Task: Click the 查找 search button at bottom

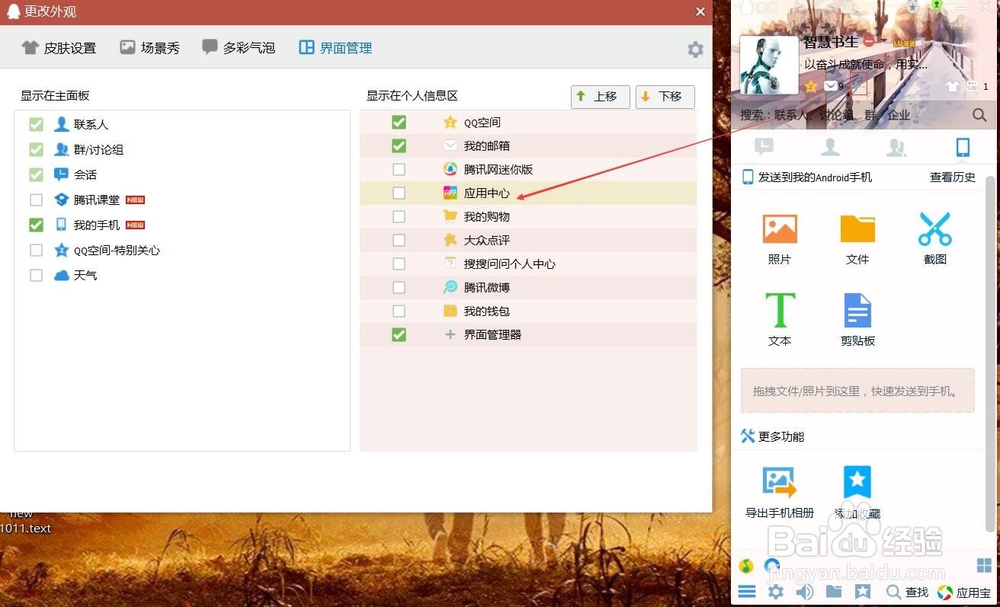Action: pos(908,592)
